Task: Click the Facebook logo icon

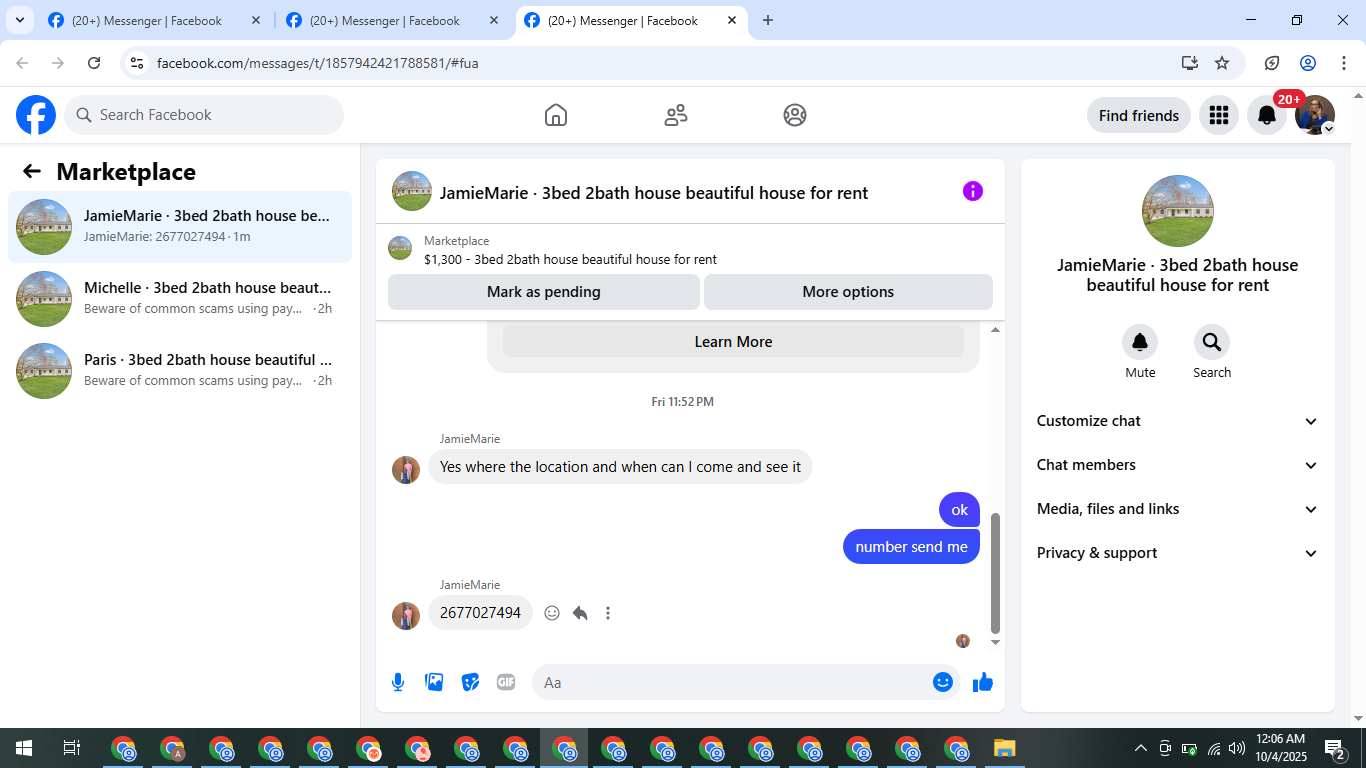Action: point(36,115)
